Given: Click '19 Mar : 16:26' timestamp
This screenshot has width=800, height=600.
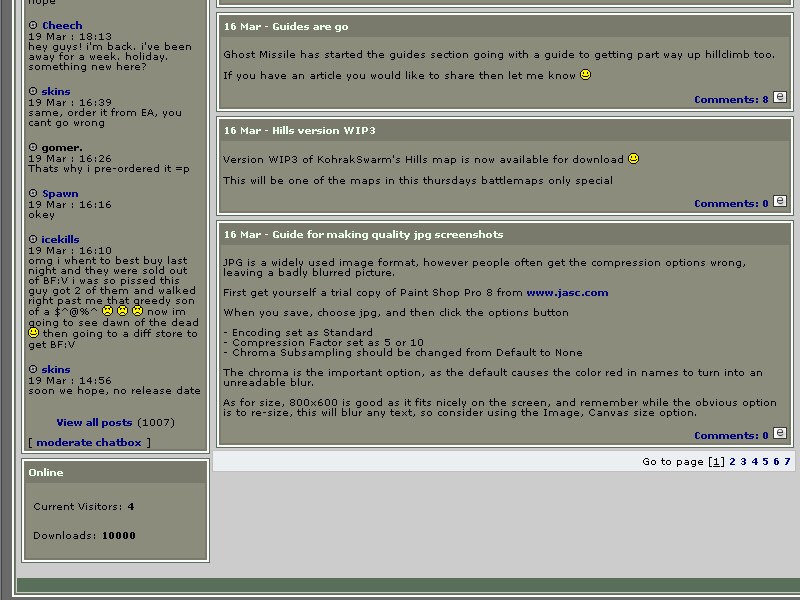Looking at the screenshot, I should 70,159.
